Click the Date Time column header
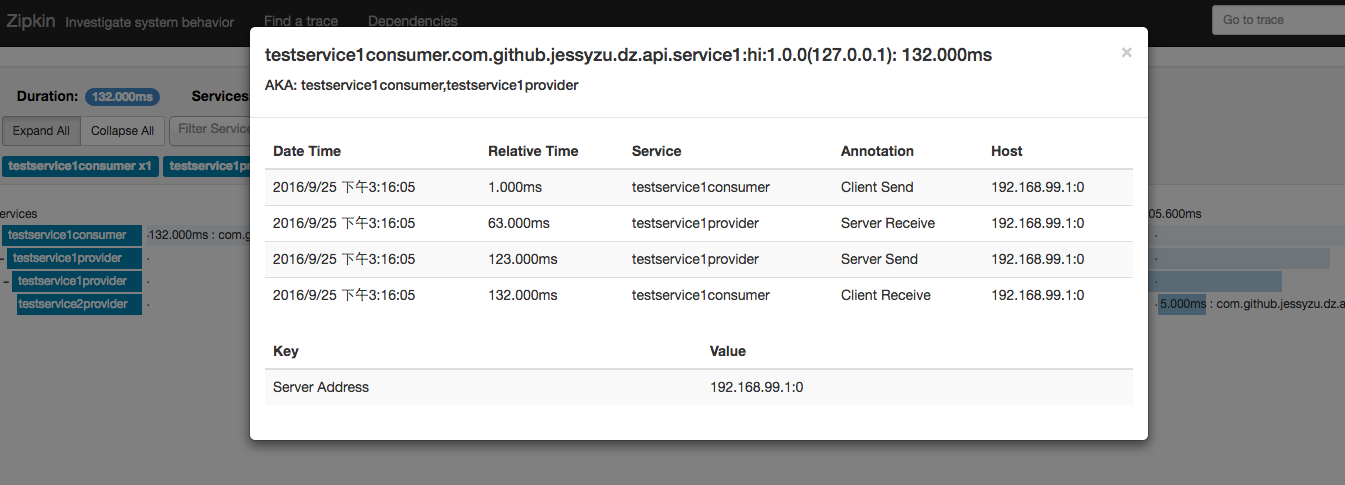This screenshot has height=485, width=1345. click(307, 151)
